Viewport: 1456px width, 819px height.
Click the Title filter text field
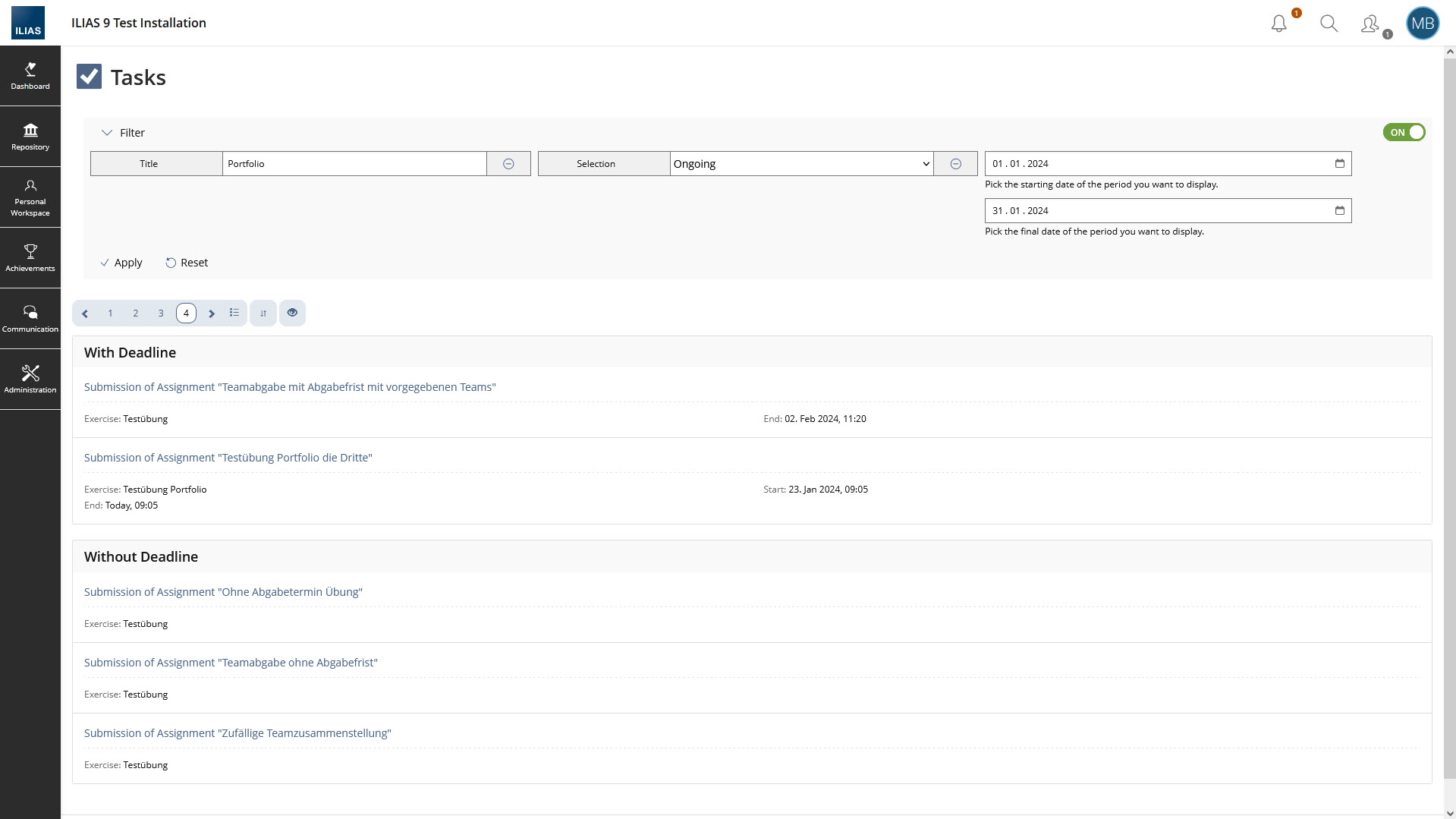click(x=354, y=164)
